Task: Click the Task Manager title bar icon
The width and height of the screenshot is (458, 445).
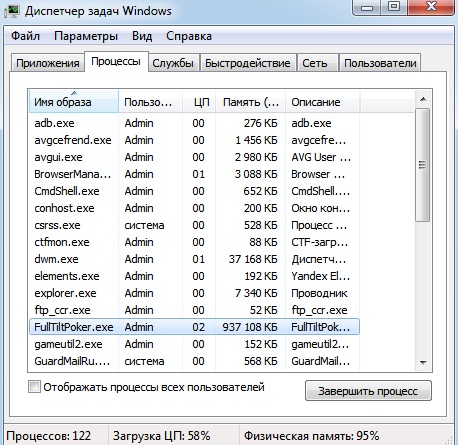Action: 13,11
